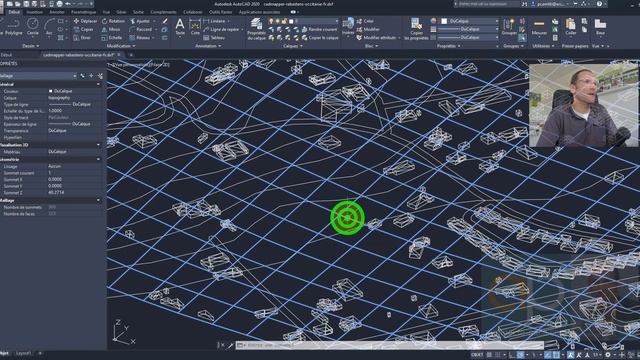This screenshot has height=360, width=640.
Task: Open a new drawing tab with plus
Action: 131,55
